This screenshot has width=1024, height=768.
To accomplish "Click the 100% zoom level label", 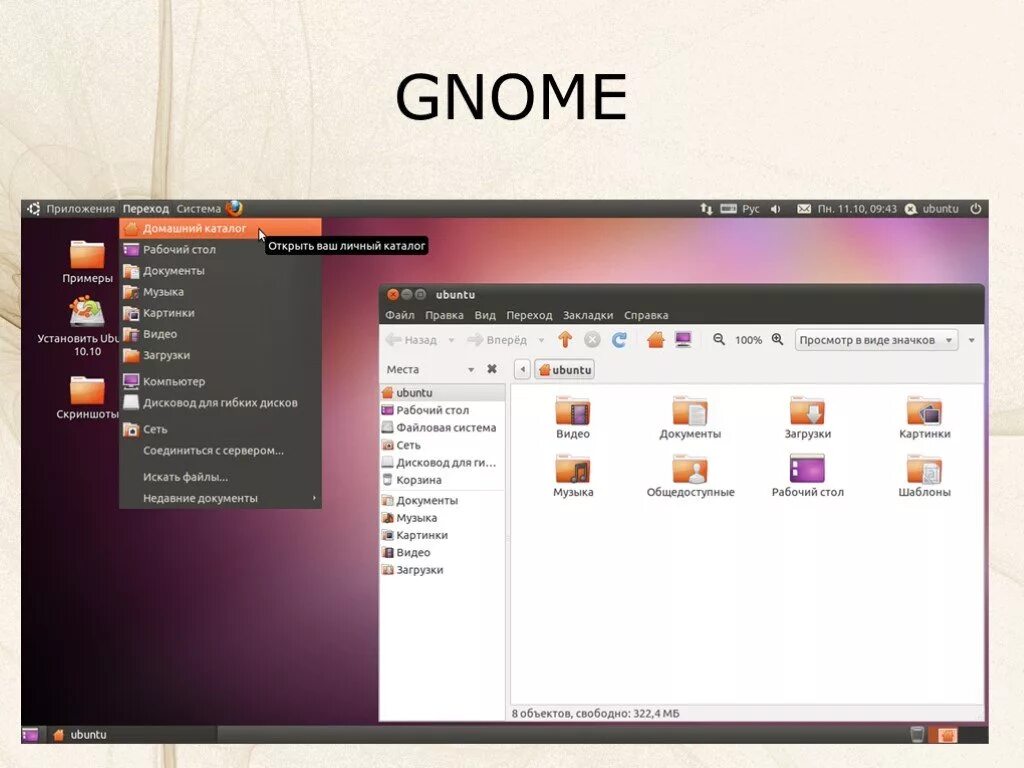I will 748,340.
